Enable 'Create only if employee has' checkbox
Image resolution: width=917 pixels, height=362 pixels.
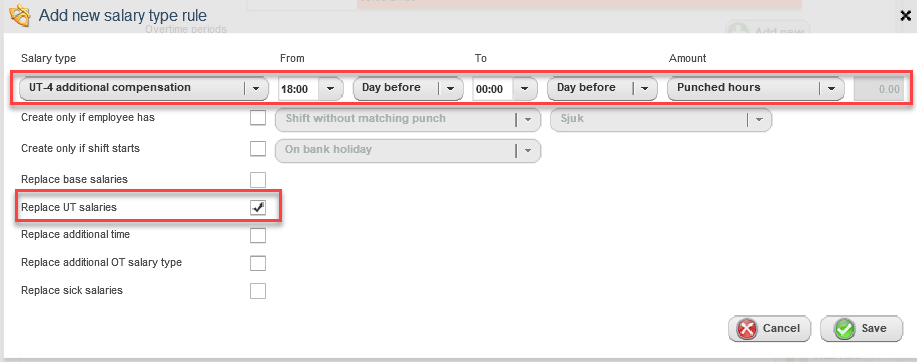(x=258, y=118)
